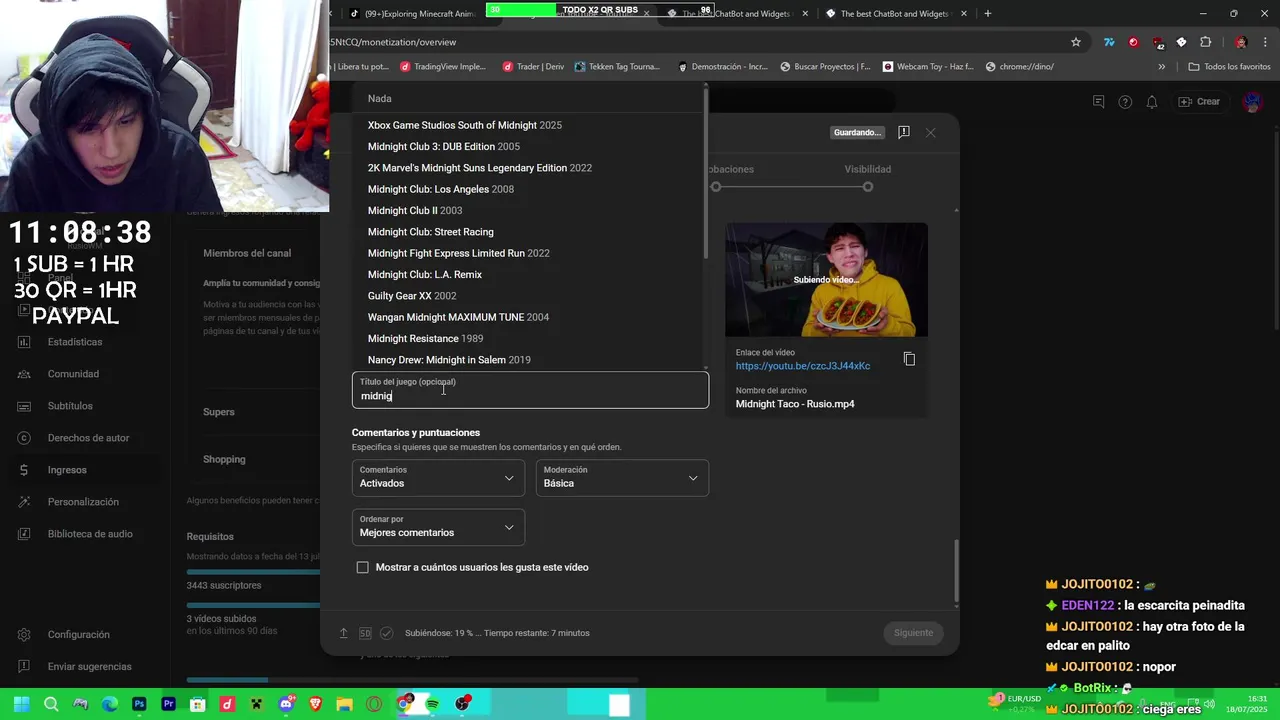Expand the Ordenar por dropdown
The image size is (1280, 720).
pos(438,527)
